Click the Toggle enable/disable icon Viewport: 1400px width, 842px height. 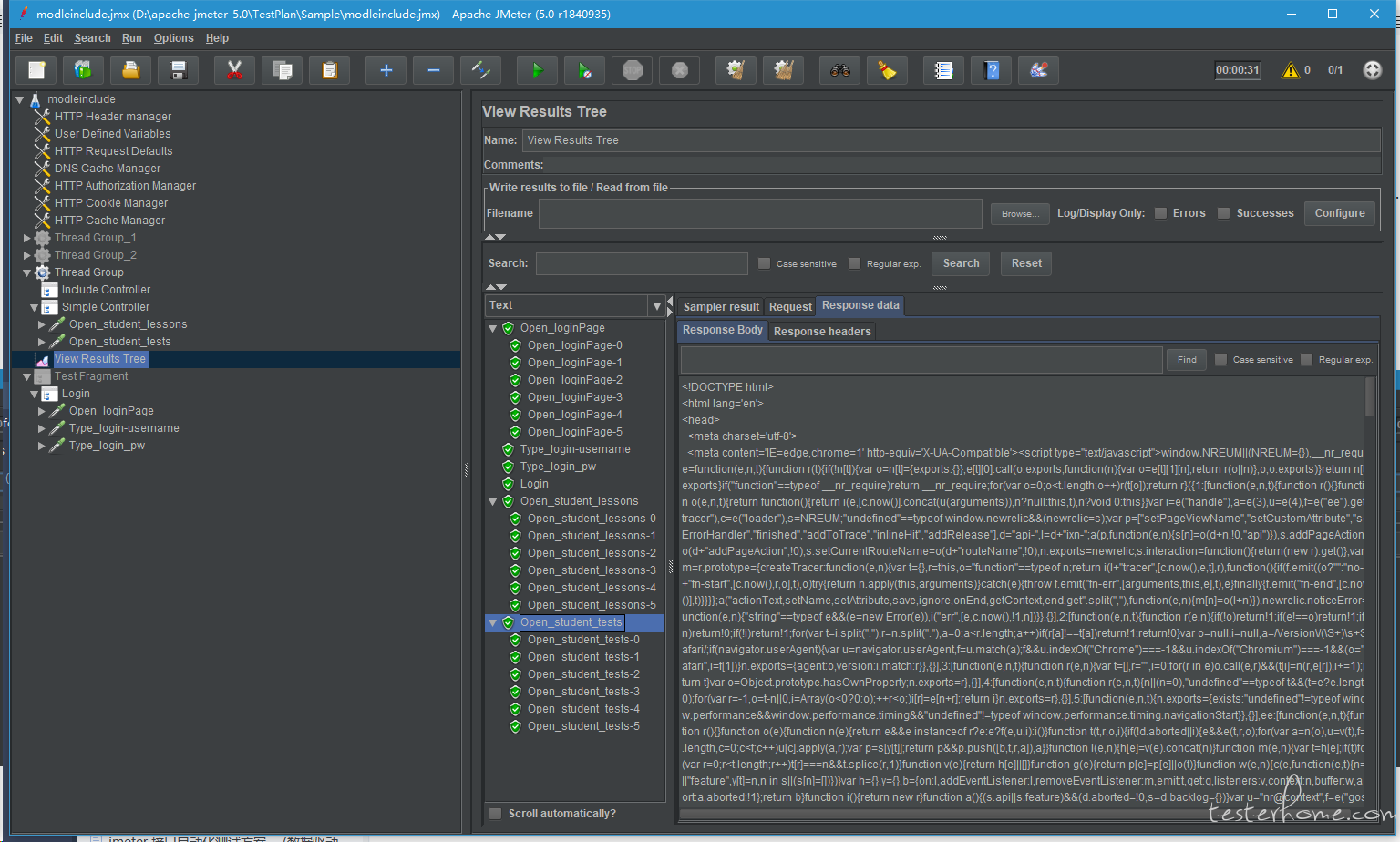[x=480, y=70]
